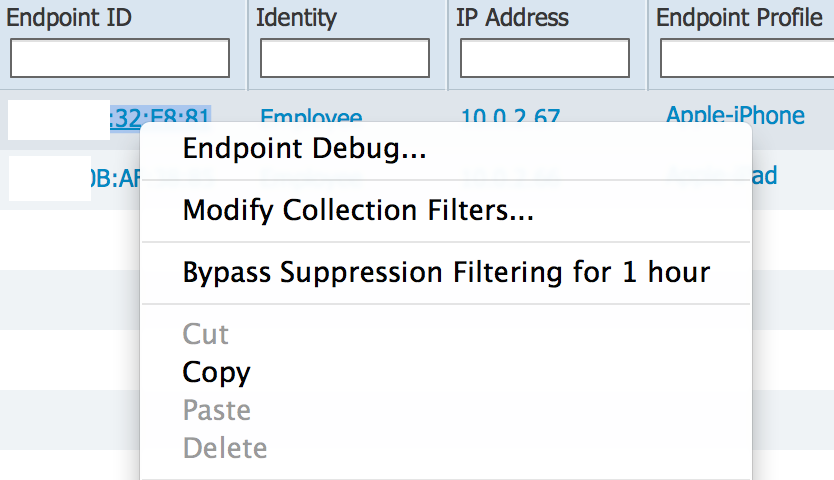Viewport: 834px width, 480px height.
Task: Sort by the IP Address column header
Action: [512, 18]
